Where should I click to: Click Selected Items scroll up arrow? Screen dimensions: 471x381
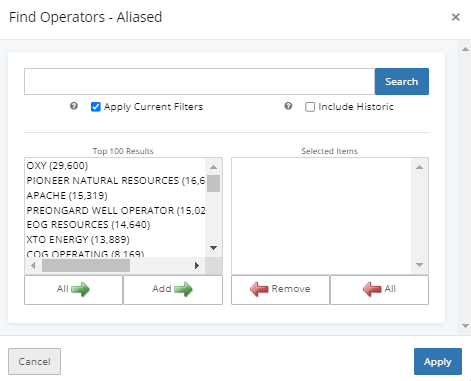pyautogui.click(x=419, y=167)
